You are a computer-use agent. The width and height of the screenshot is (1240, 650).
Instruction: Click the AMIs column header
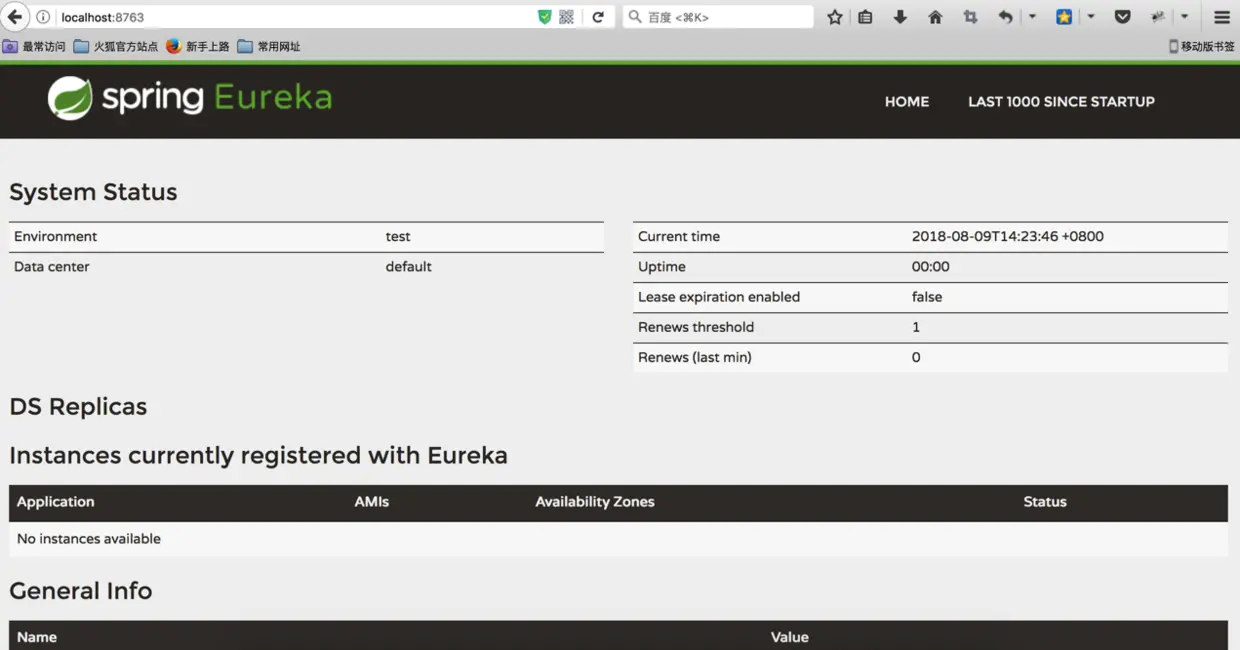[372, 502]
